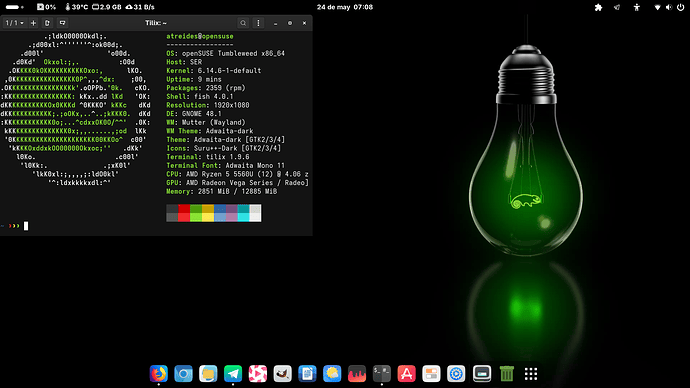Click the 31 B/s network speed indicator
The height and width of the screenshot is (388, 690).
coord(140,7)
